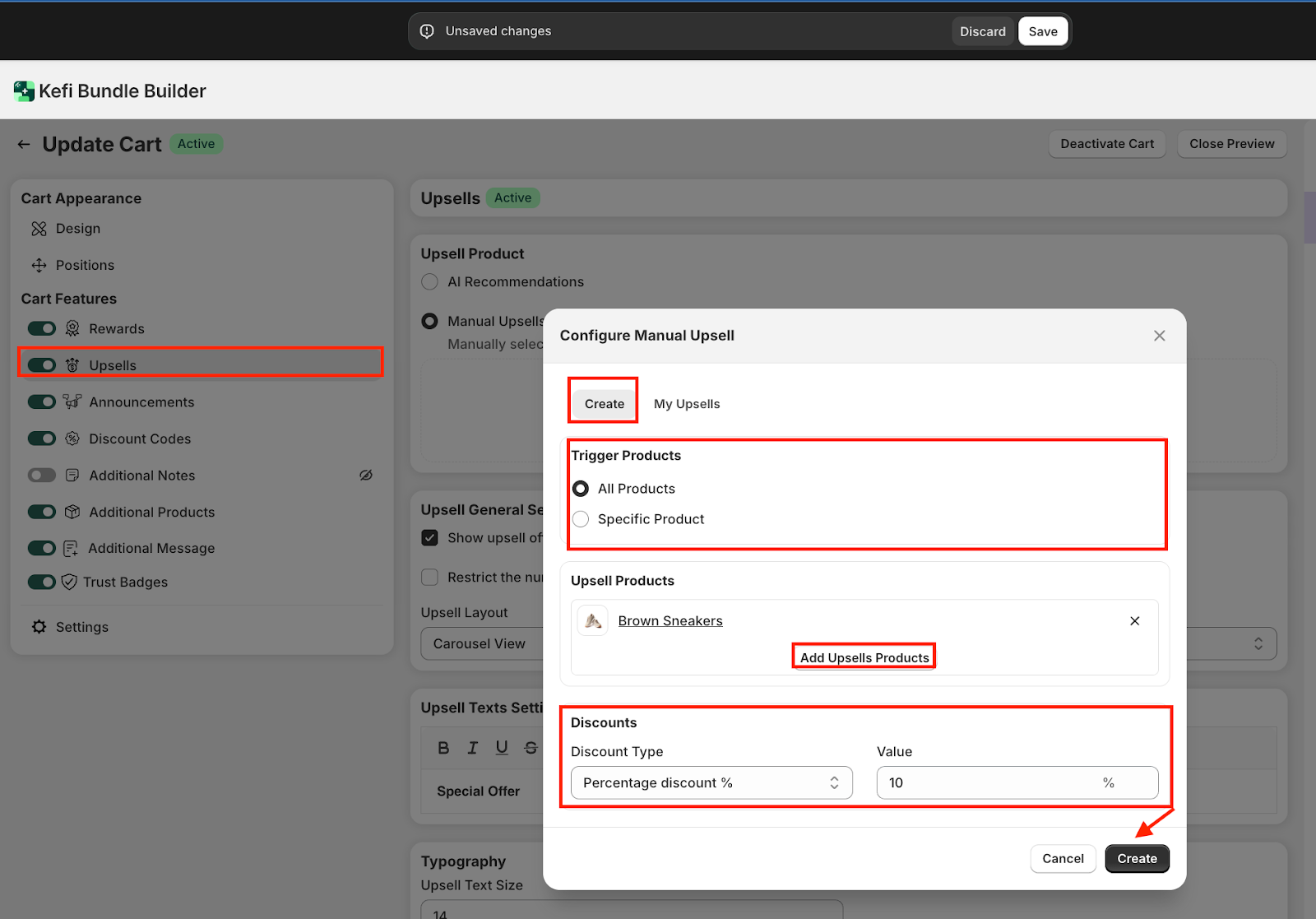Click the Settings gear icon
This screenshot has width=1316, height=919.
click(39, 627)
